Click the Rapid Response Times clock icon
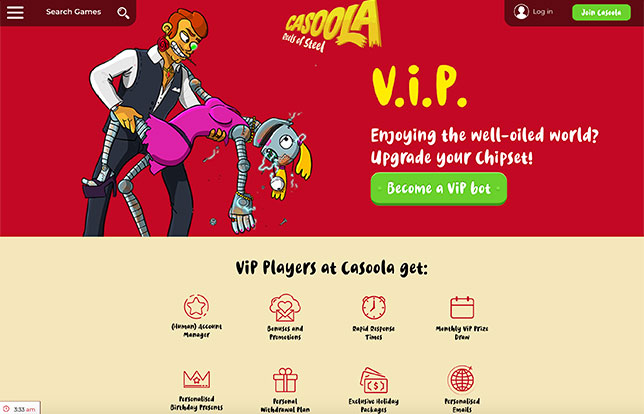The image size is (644, 414). pyautogui.click(x=374, y=307)
